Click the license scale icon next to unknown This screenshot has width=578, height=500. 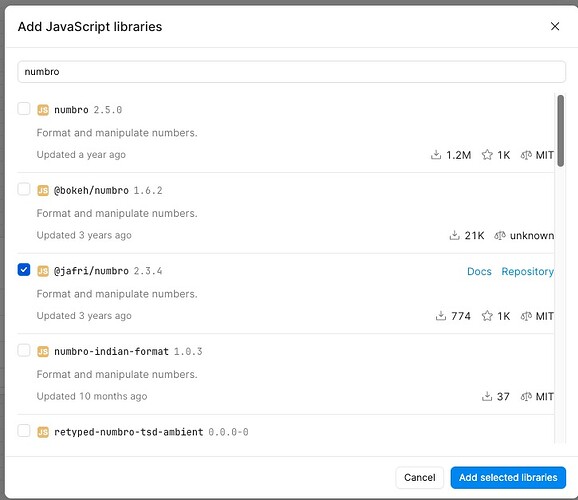coord(500,235)
